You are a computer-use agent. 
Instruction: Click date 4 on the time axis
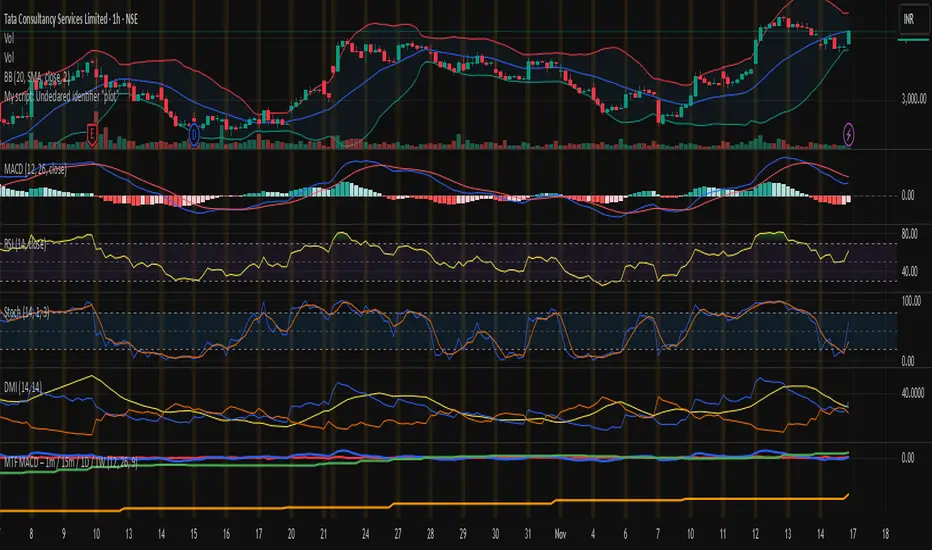(593, 534)
